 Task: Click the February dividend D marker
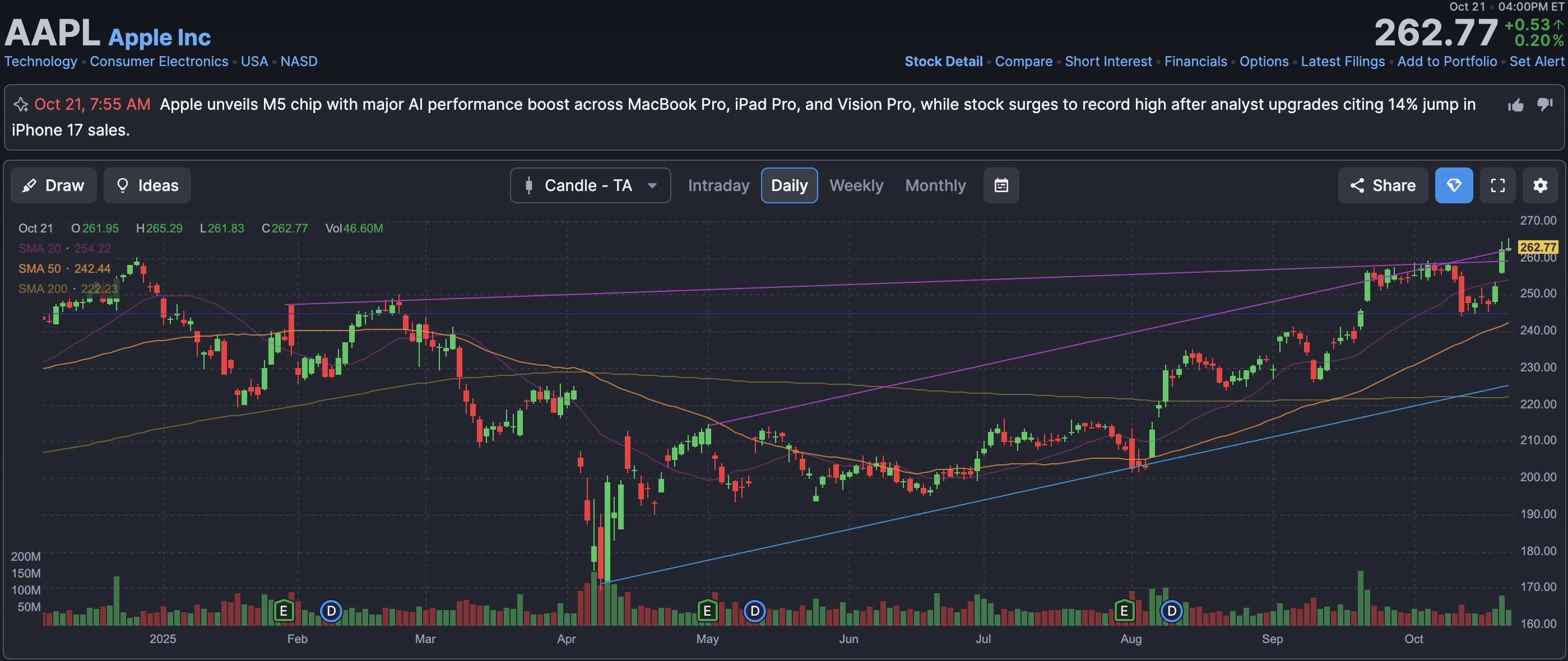pos(331,611)
